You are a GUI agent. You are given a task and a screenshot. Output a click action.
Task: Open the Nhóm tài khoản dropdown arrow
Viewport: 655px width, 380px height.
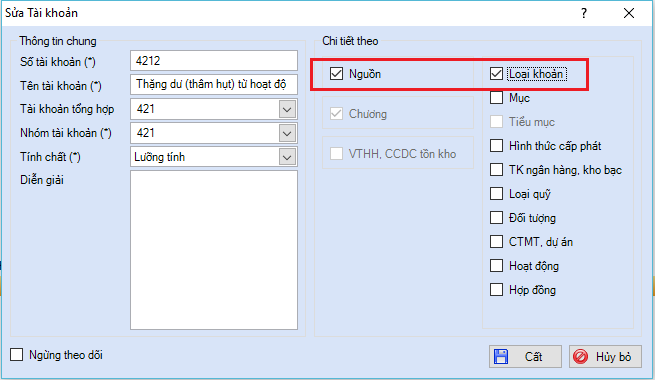pyautogui.click(x=287, y=133)
